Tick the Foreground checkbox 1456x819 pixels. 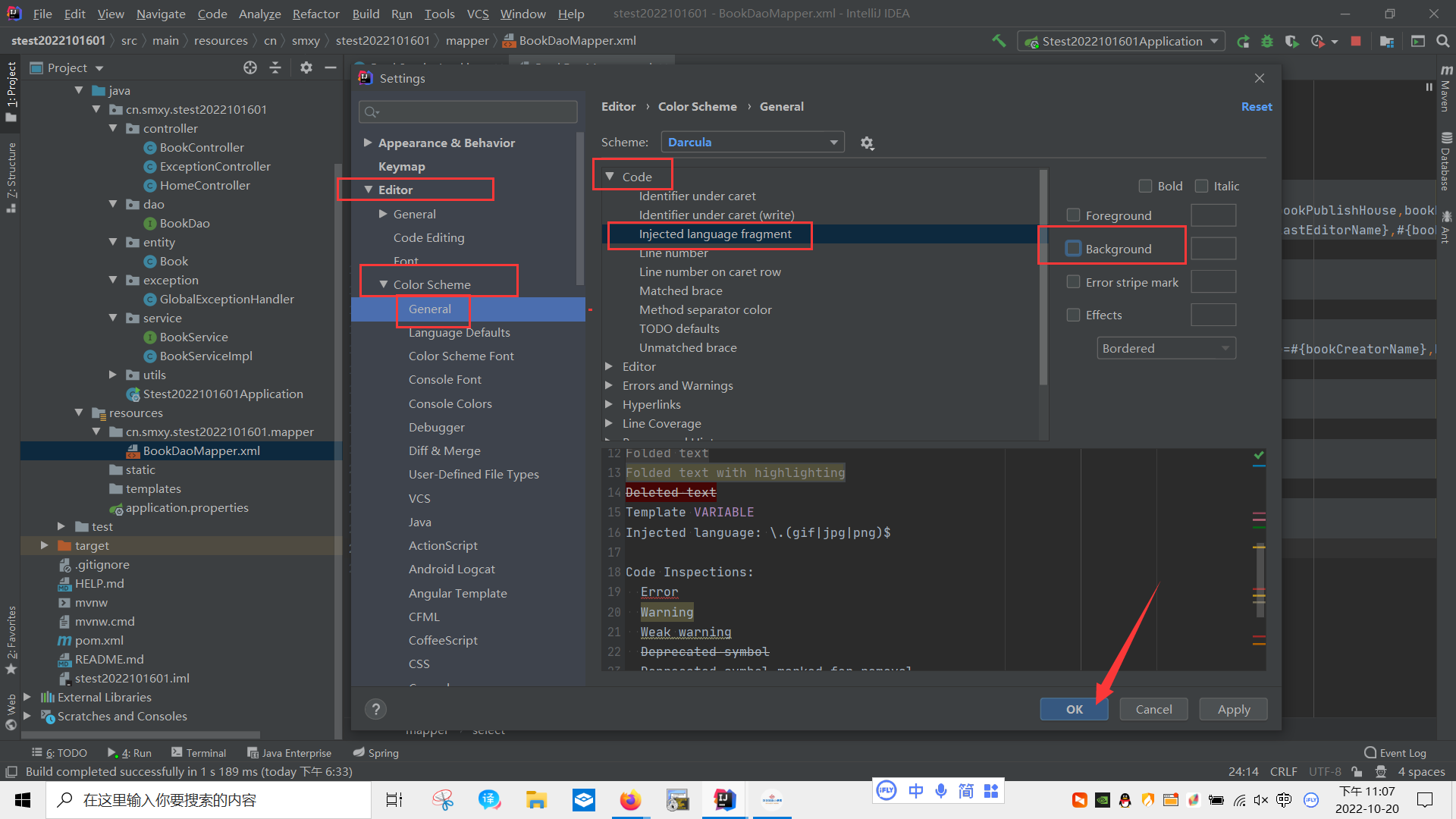(x=1073, y=215)
